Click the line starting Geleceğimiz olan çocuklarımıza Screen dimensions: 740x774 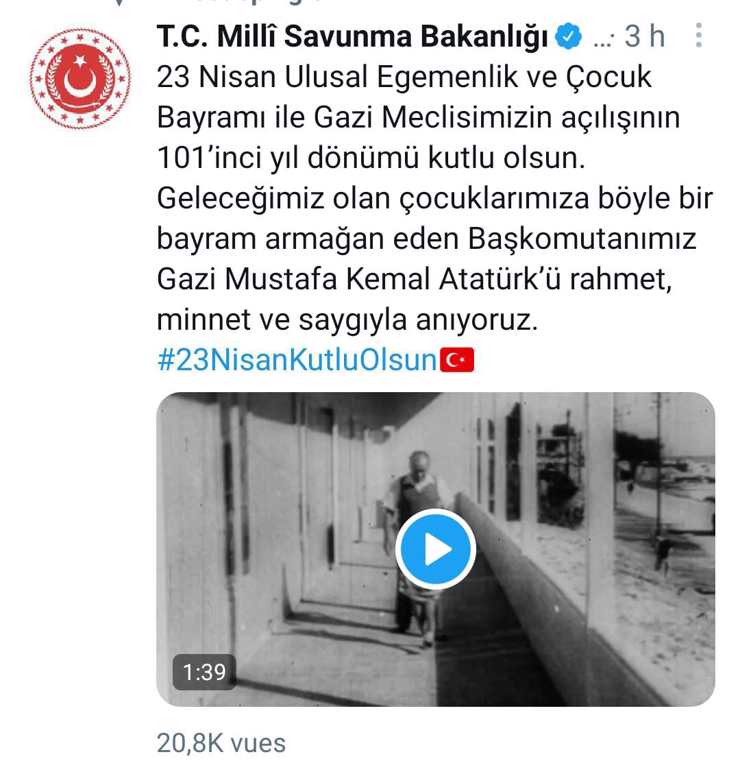pyautogui.click(x=435, y=199)
